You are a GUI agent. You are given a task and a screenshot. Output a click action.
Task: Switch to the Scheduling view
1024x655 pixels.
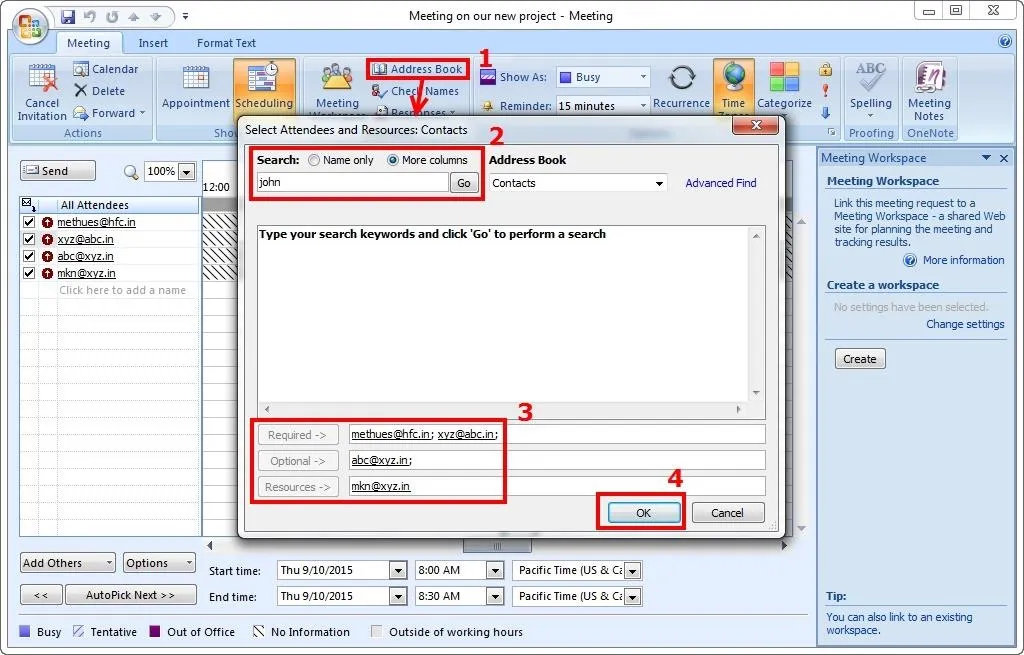(264, 86)
